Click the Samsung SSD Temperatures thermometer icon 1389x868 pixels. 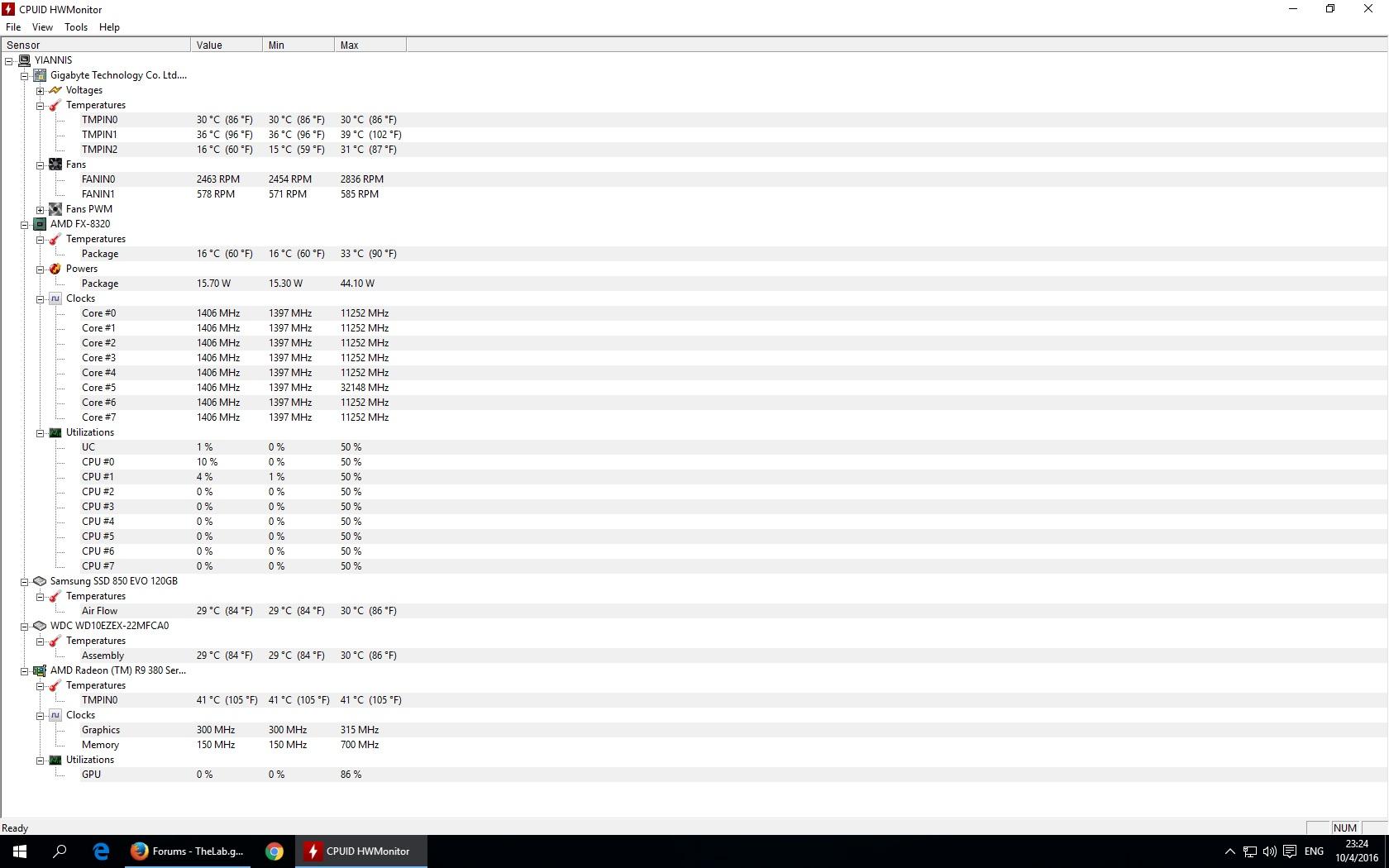(x=55, y=596)
